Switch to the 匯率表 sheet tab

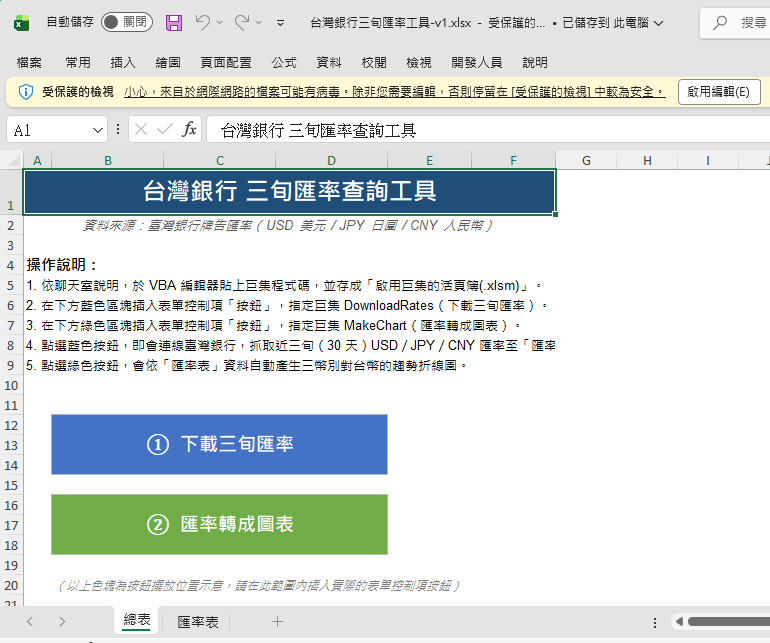(x=198, y=622)
